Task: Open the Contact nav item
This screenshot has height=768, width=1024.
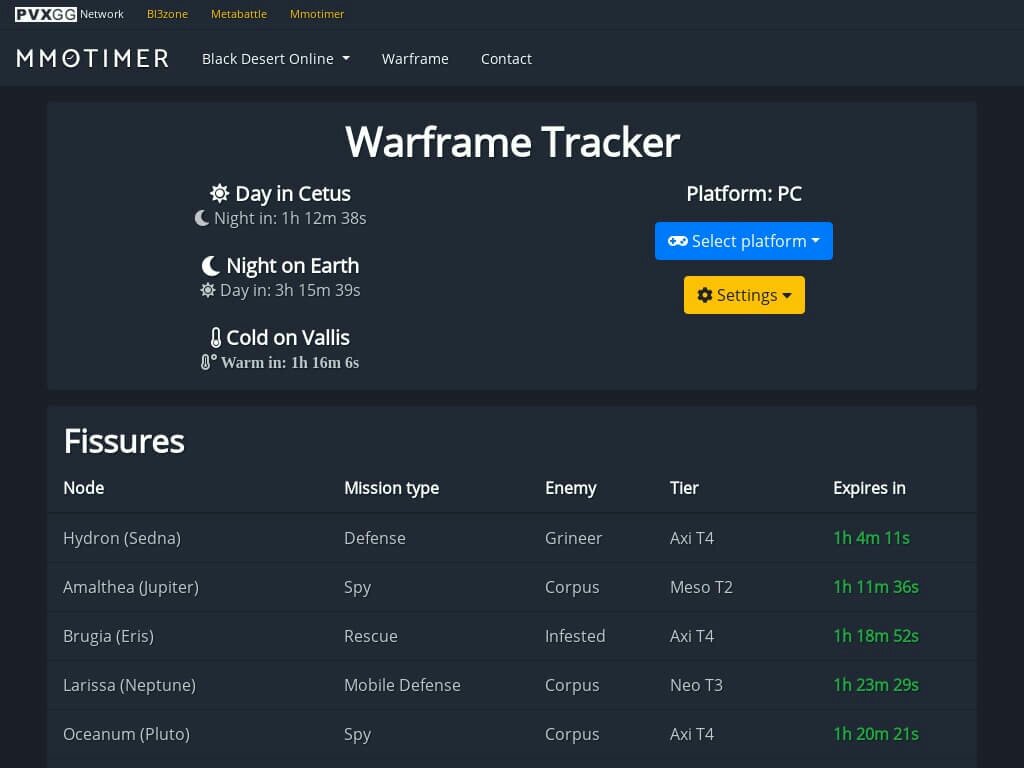Action: [x=506, y=59]
